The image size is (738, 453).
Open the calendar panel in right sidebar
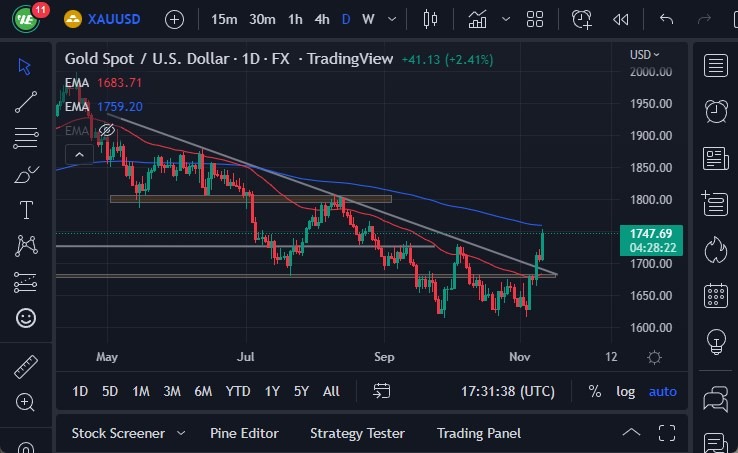tap(715, 295)
